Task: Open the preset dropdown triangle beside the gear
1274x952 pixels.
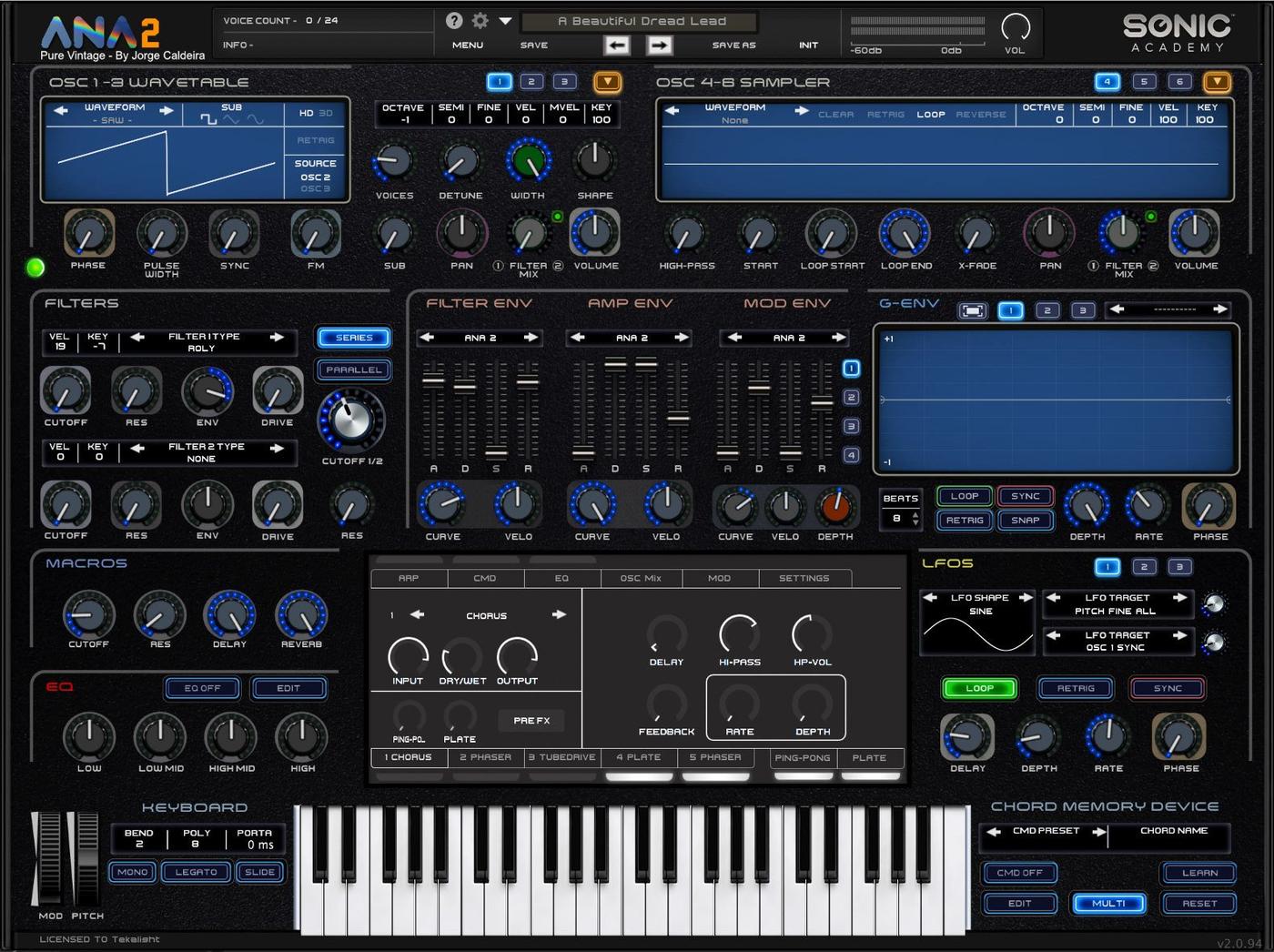Action: 505,20
